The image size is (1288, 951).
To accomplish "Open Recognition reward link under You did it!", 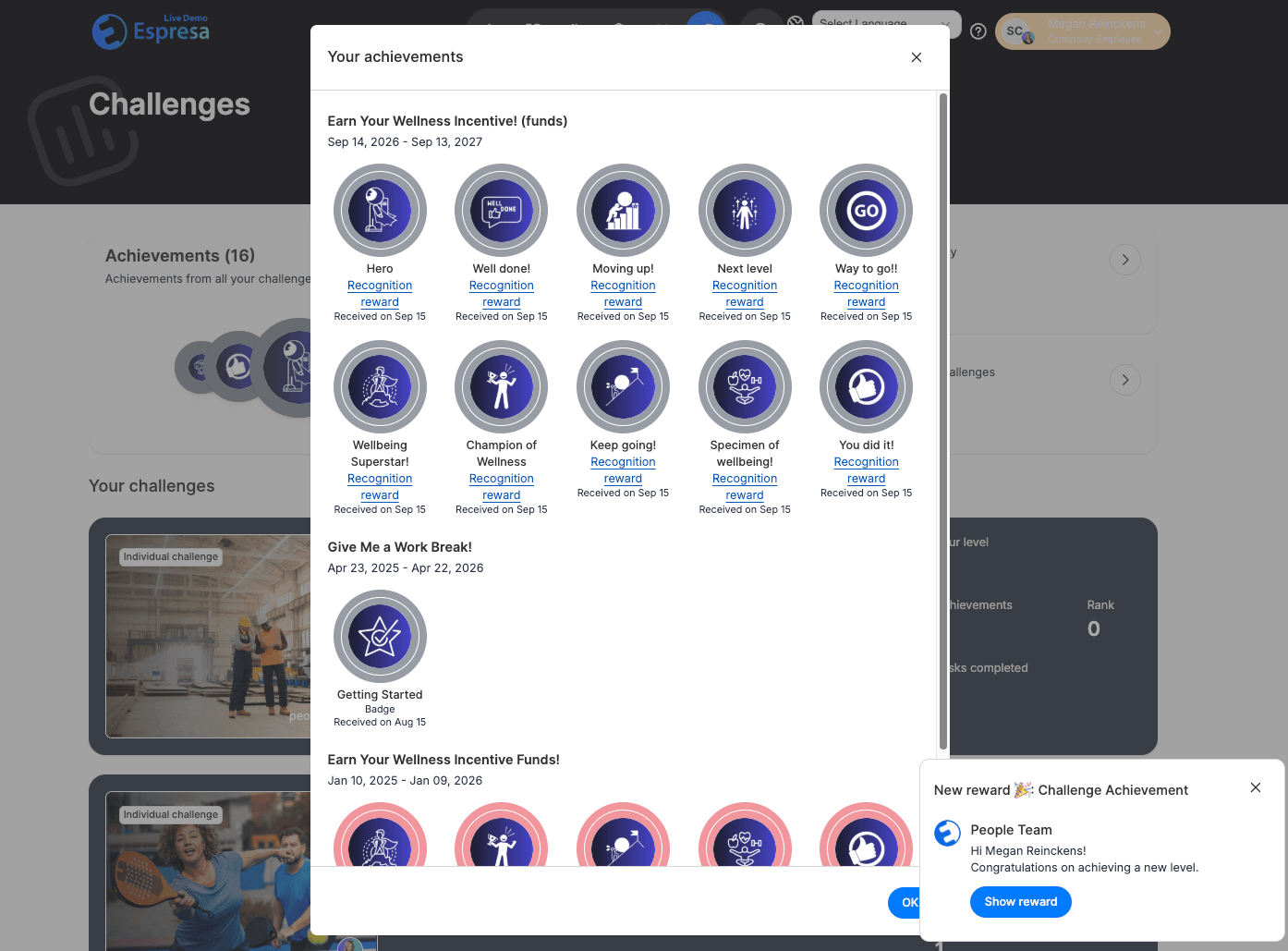I will click(x=867, y=470).
